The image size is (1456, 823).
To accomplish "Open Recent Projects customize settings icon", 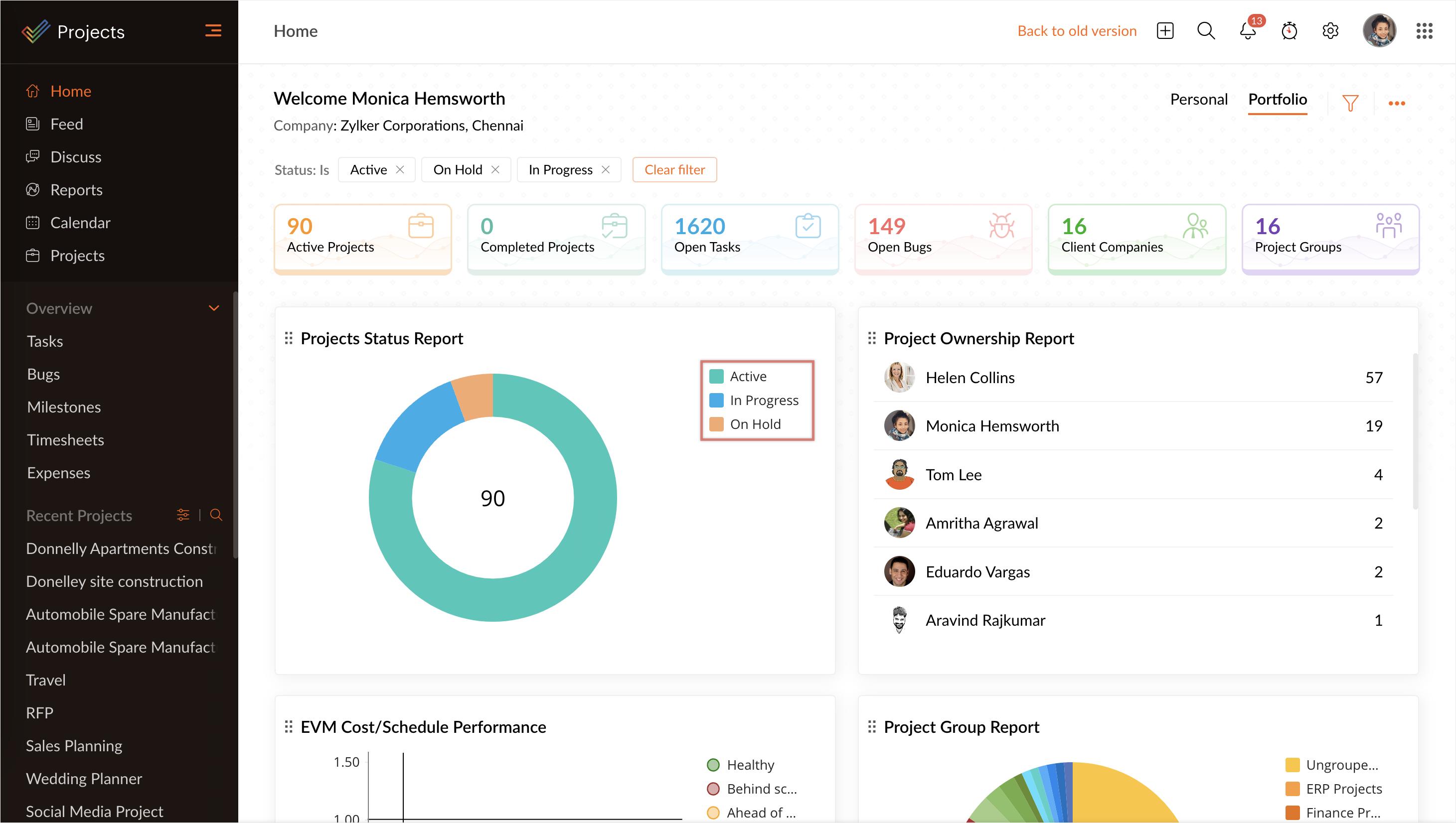I will point(182,515).
